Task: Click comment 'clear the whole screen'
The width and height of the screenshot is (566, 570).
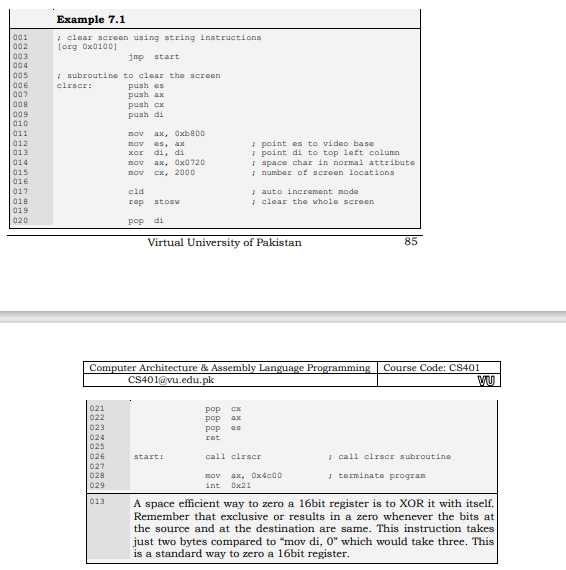Action: [313, 202]
